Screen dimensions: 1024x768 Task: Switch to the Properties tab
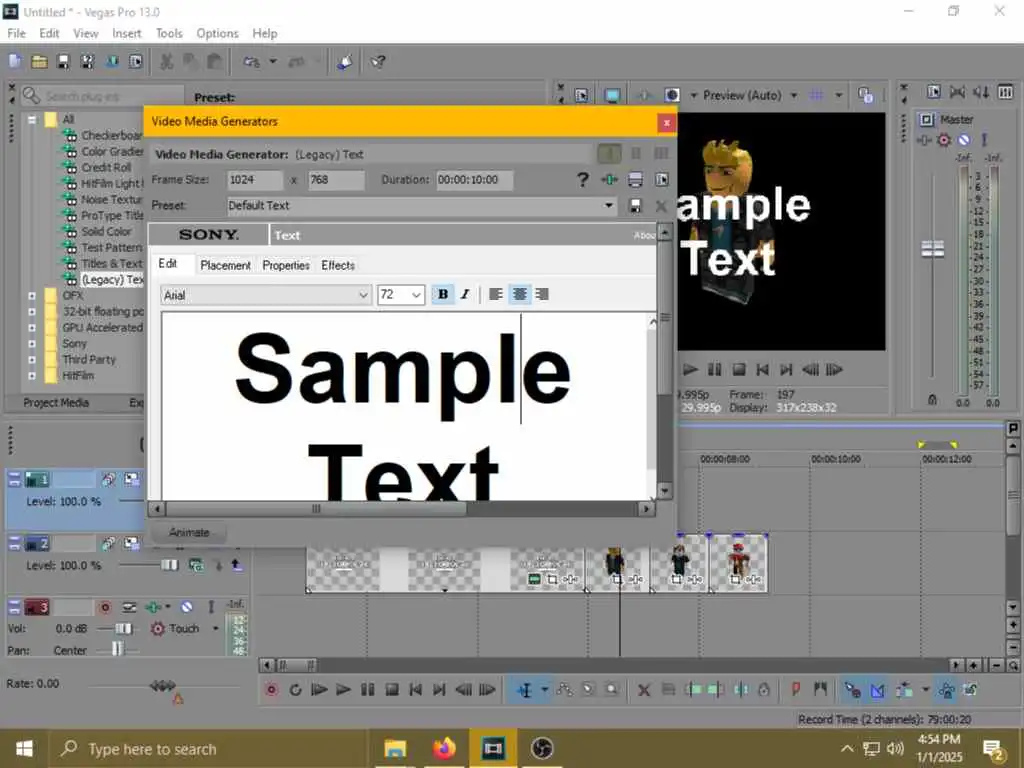pos(285,265)
